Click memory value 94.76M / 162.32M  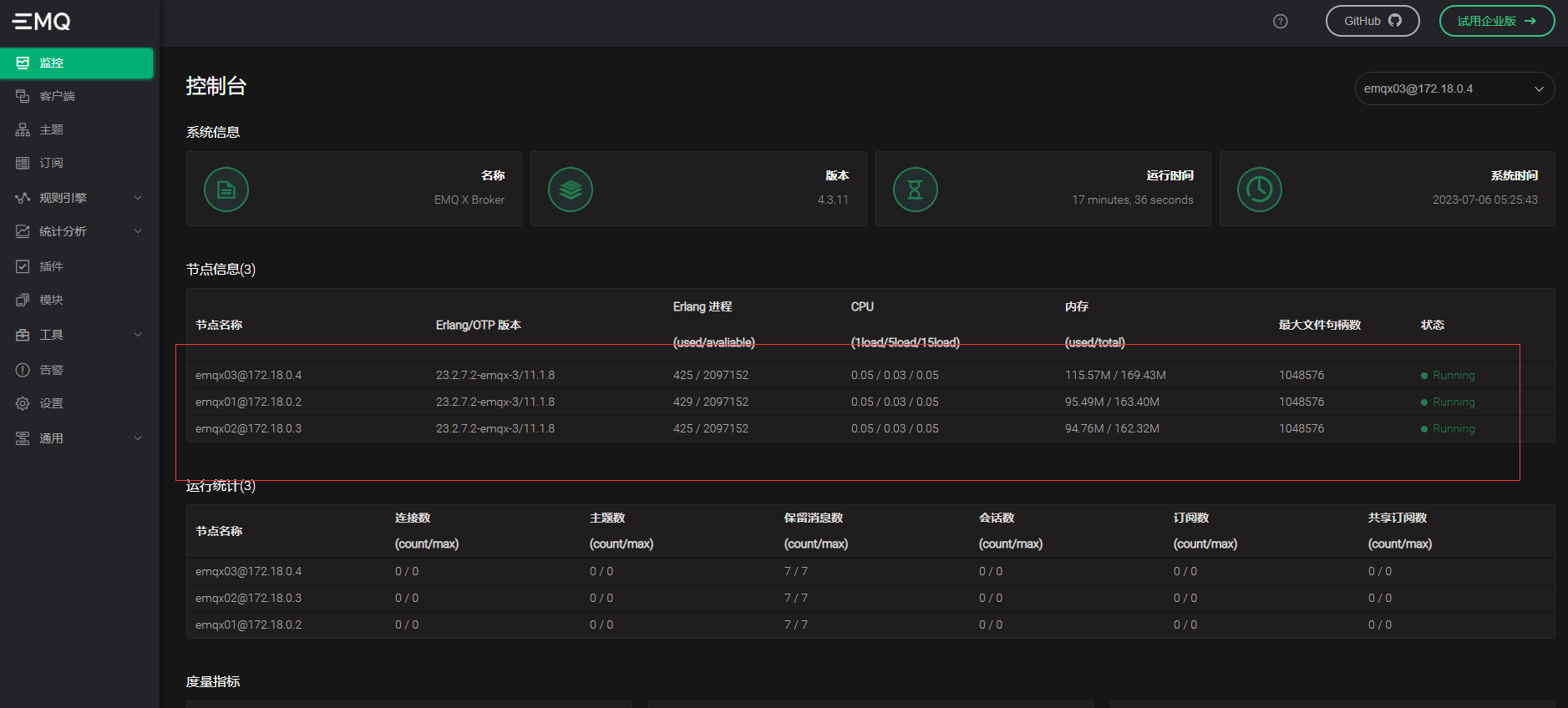[x=1112, y=428]
